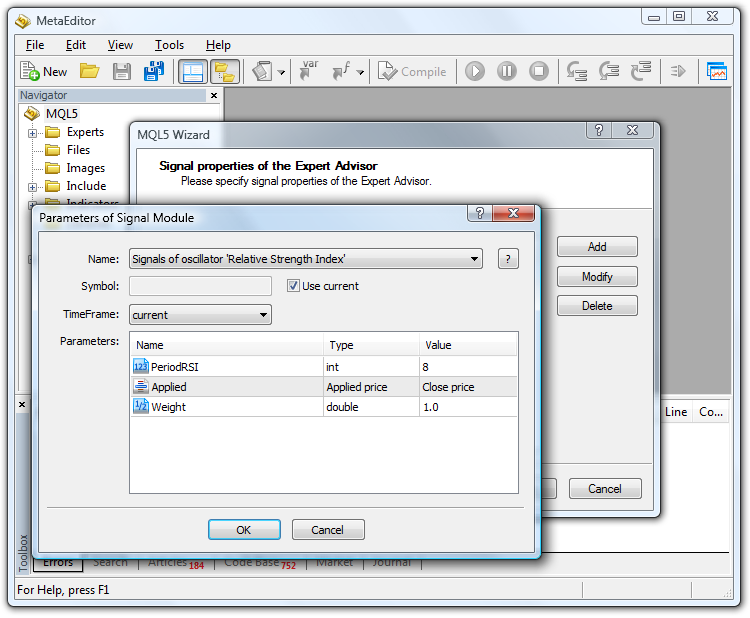Select the Close price value cell
Screen dimensions: 750x618
[x=468, y=386]
